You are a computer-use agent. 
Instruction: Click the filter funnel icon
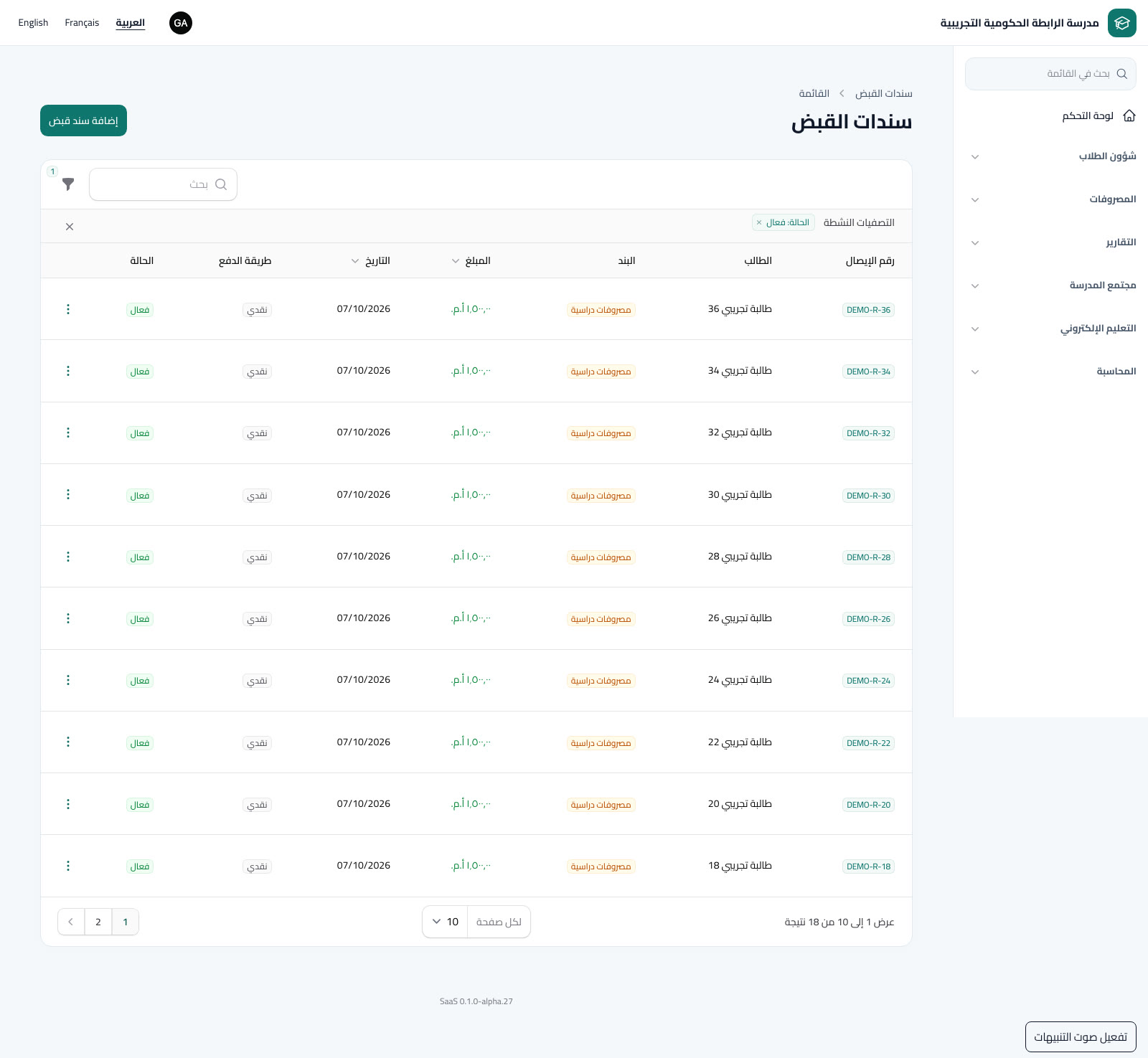[68, 184]
